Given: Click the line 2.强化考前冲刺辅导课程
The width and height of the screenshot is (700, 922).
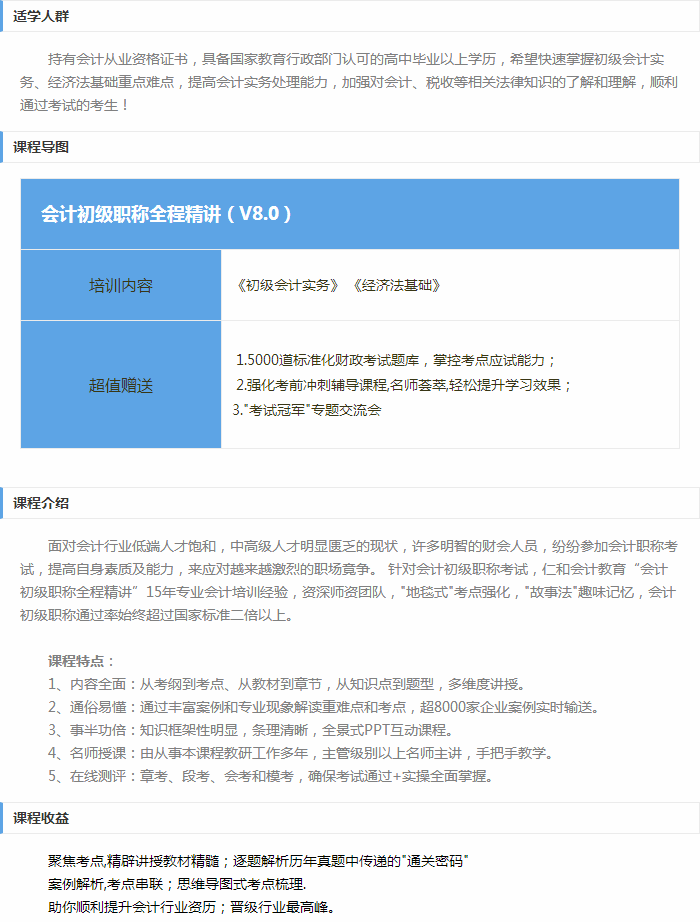Looking at the screenshot, I should [x=403, y=385].
